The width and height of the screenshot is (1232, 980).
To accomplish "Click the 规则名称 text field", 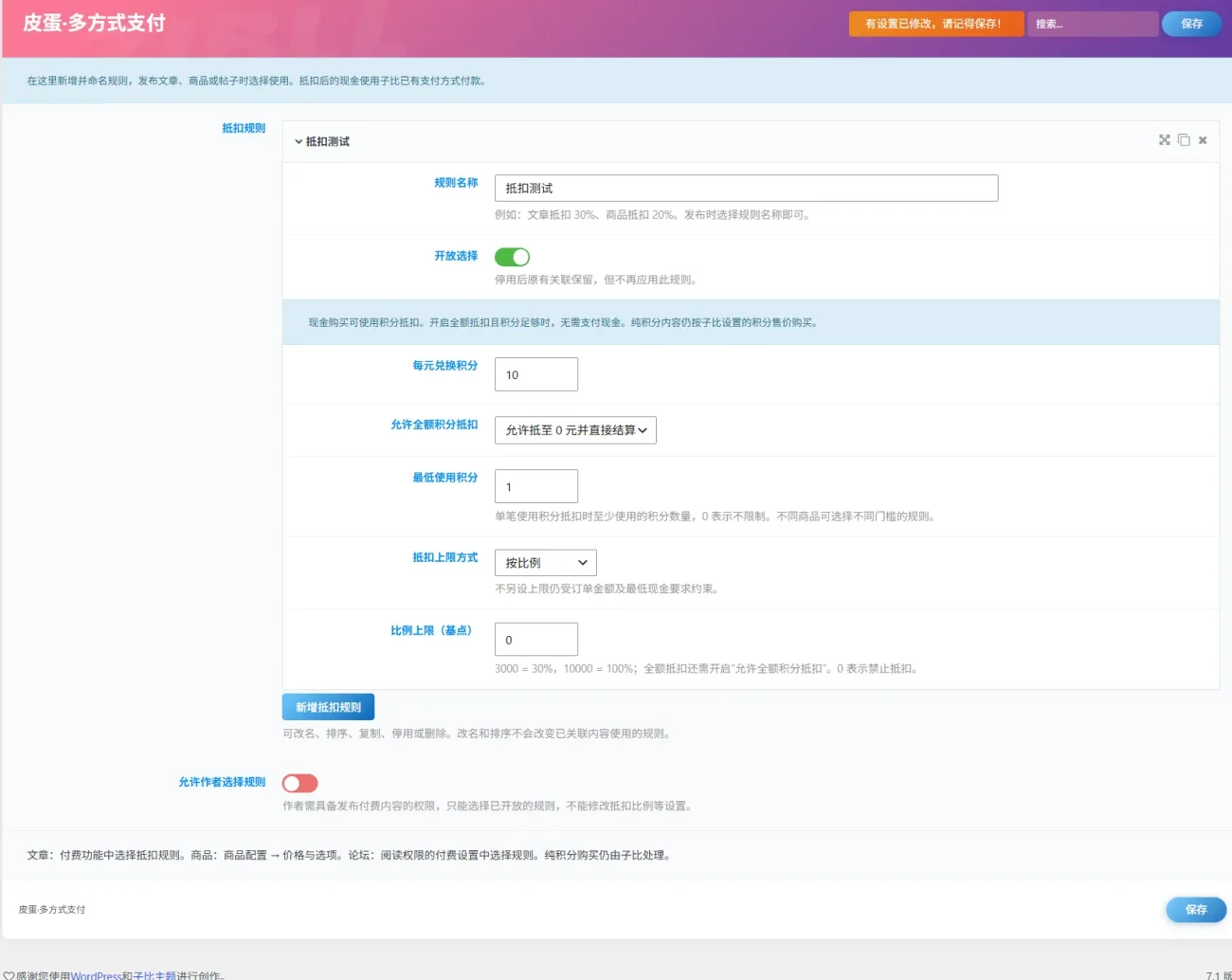I will [x=746, y=188].
